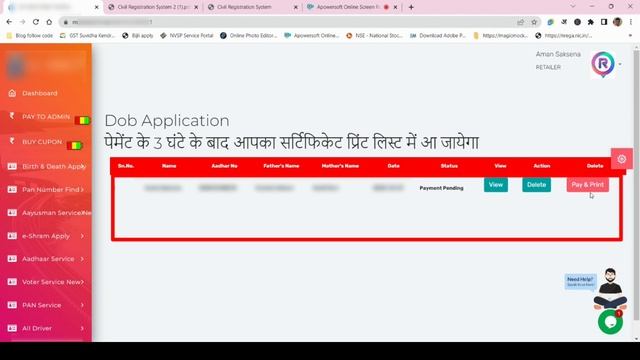Click rupee icon beside PAY TO ADMIN
This screenshot has width=640, height=360.
click(12, 116)
